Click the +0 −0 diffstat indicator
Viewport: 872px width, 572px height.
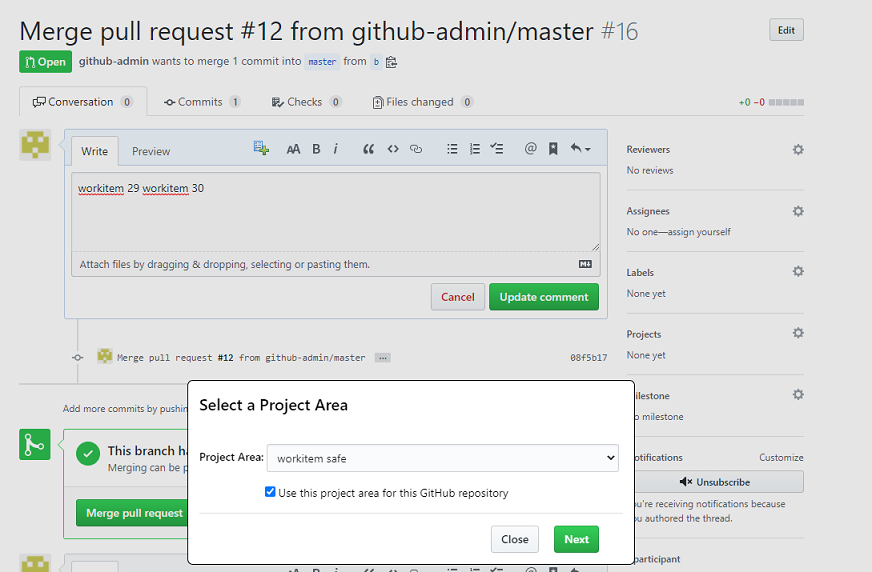click(771, 102)
